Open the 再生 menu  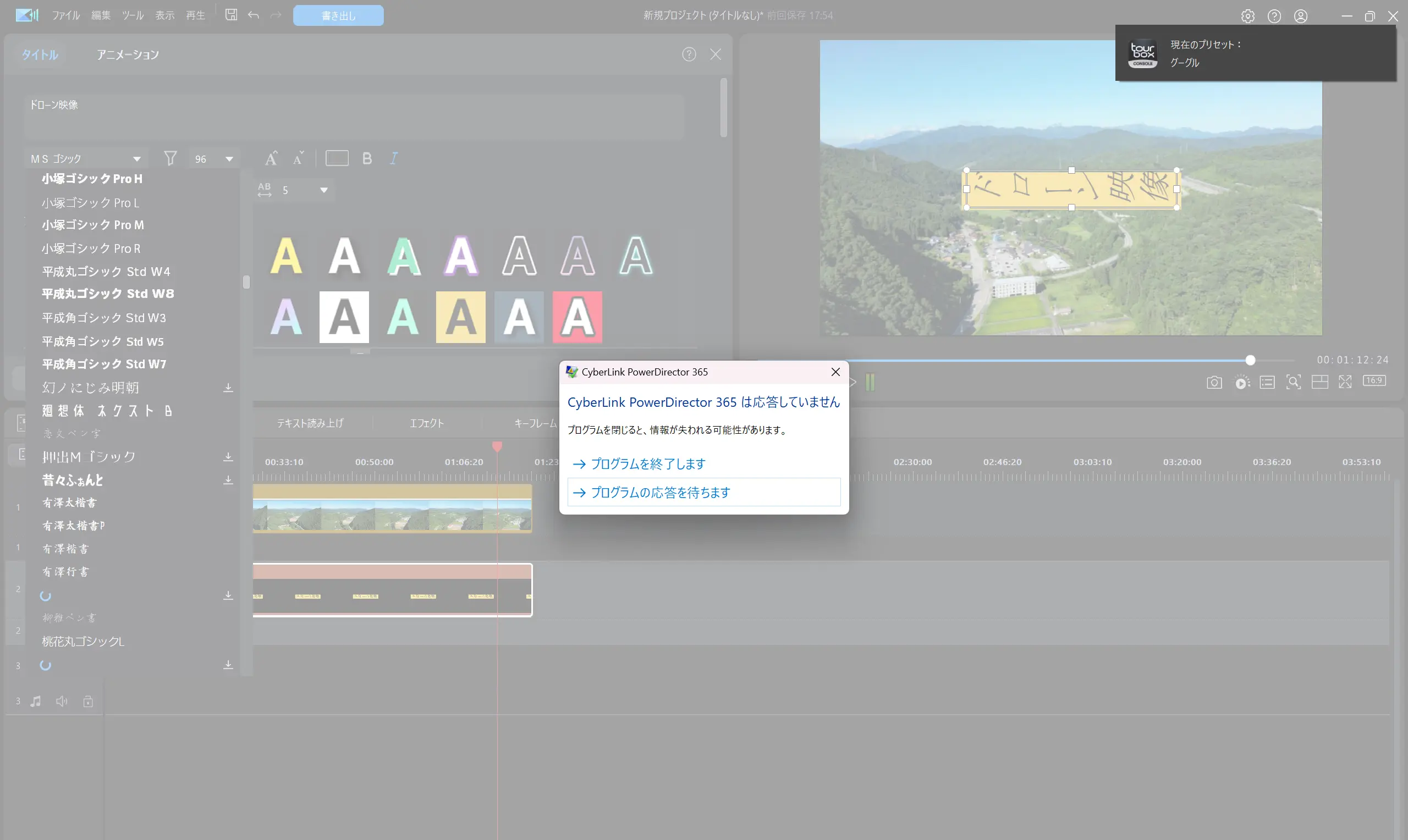[x=195, y=15]
